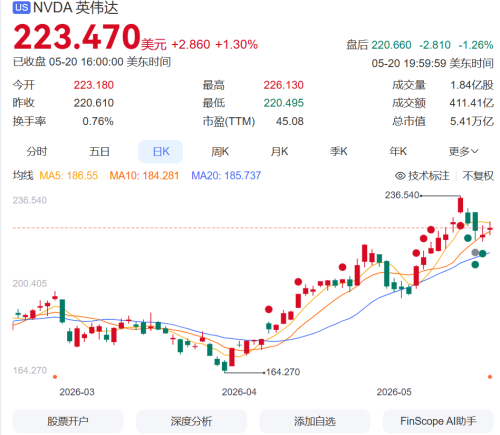Select the 日K tab
This screenshot has height=435, width=500.
tap(161, 152)
